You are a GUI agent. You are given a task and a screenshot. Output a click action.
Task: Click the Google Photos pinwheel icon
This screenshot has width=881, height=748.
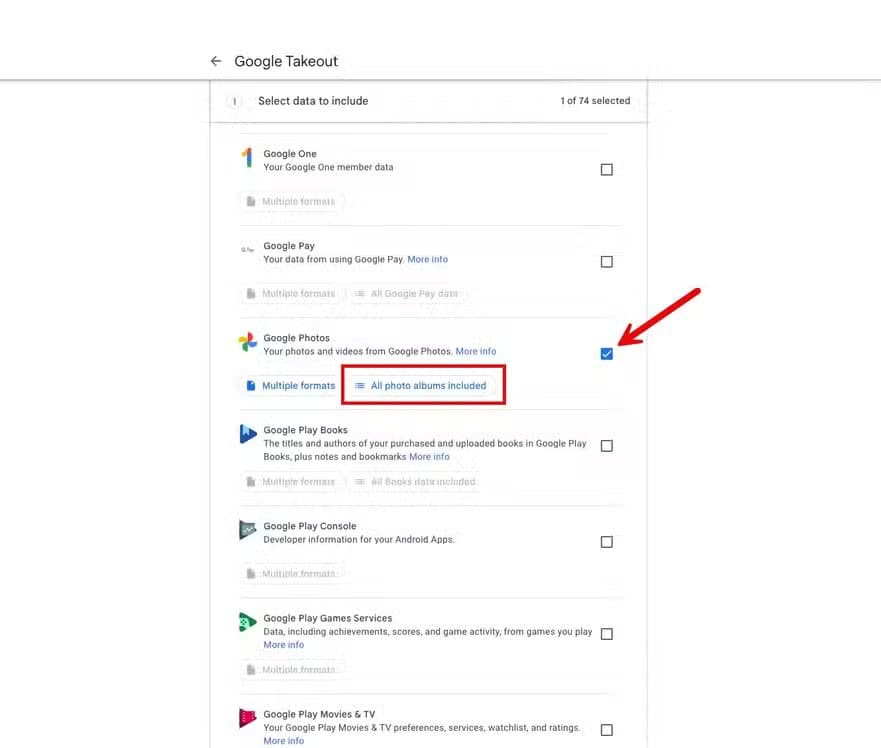point(247,342)
